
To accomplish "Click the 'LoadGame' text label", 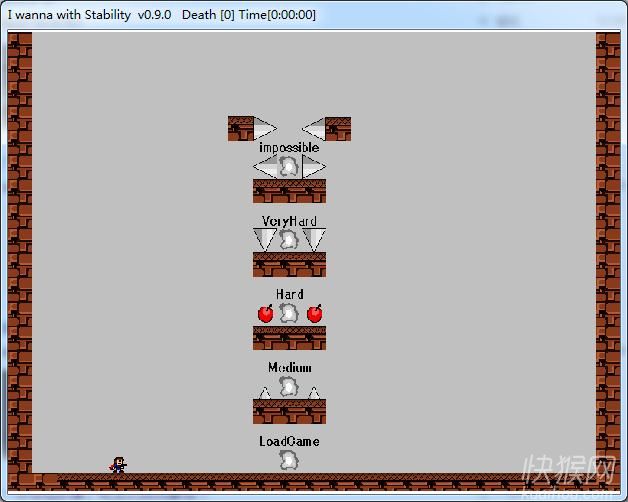I will click(x=289, y=441).
